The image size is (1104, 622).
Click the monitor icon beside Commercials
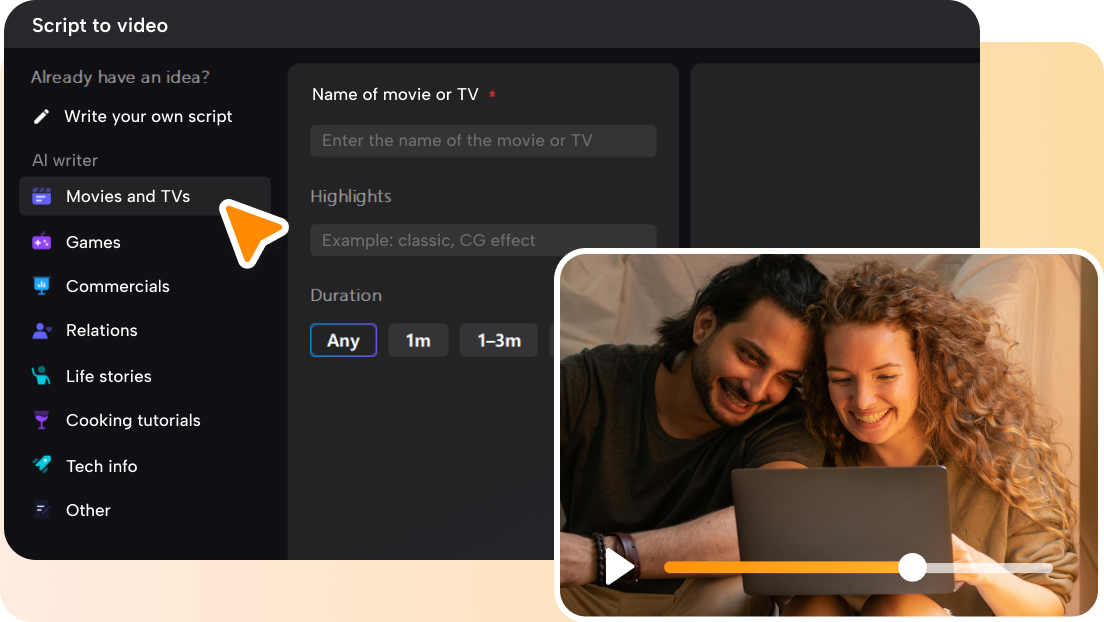click(41, 286)
